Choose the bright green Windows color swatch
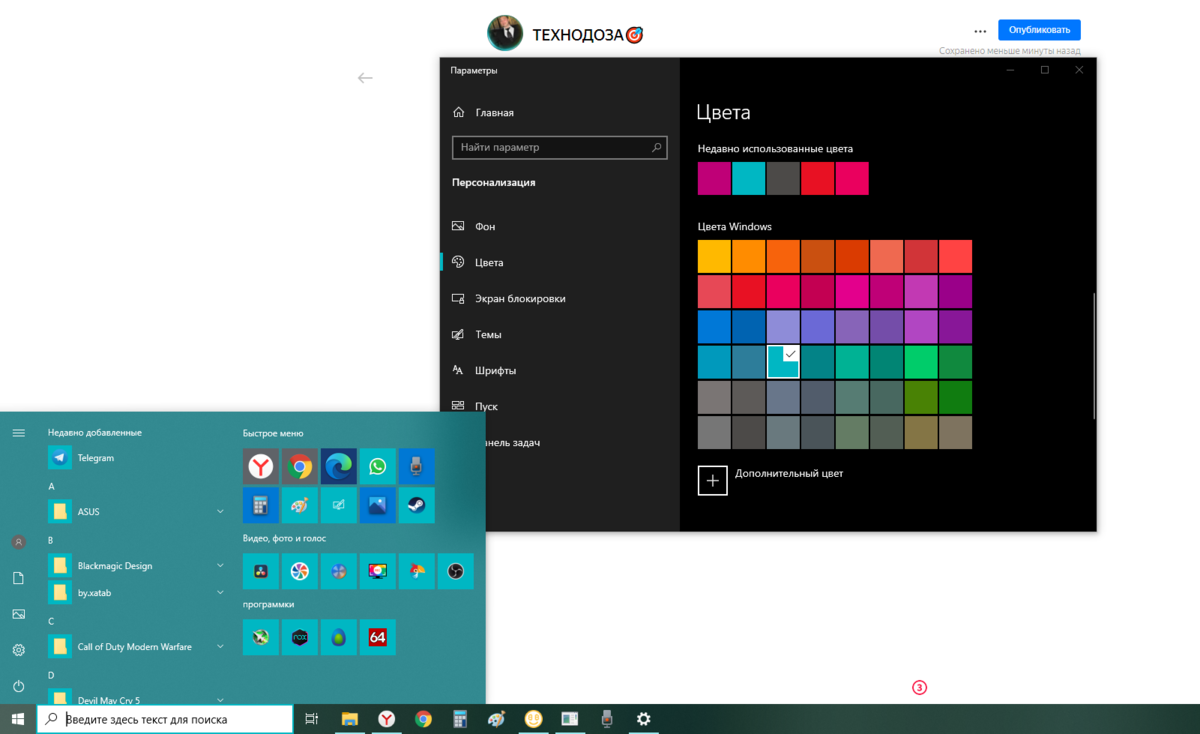The width and height of the screenshot is (1200, 734). [x=921, y=362]
